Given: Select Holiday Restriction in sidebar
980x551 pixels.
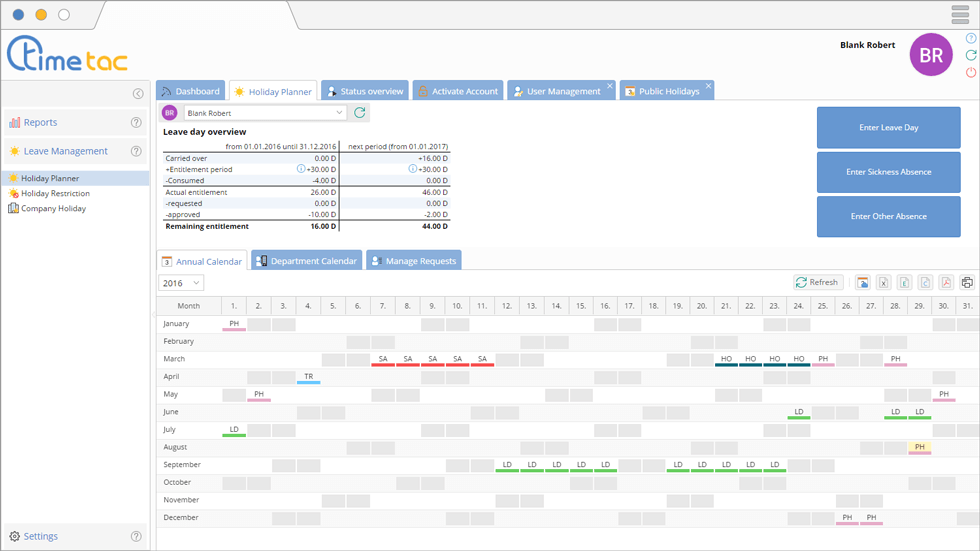Looking at the screenshot, I should point(55,194).
